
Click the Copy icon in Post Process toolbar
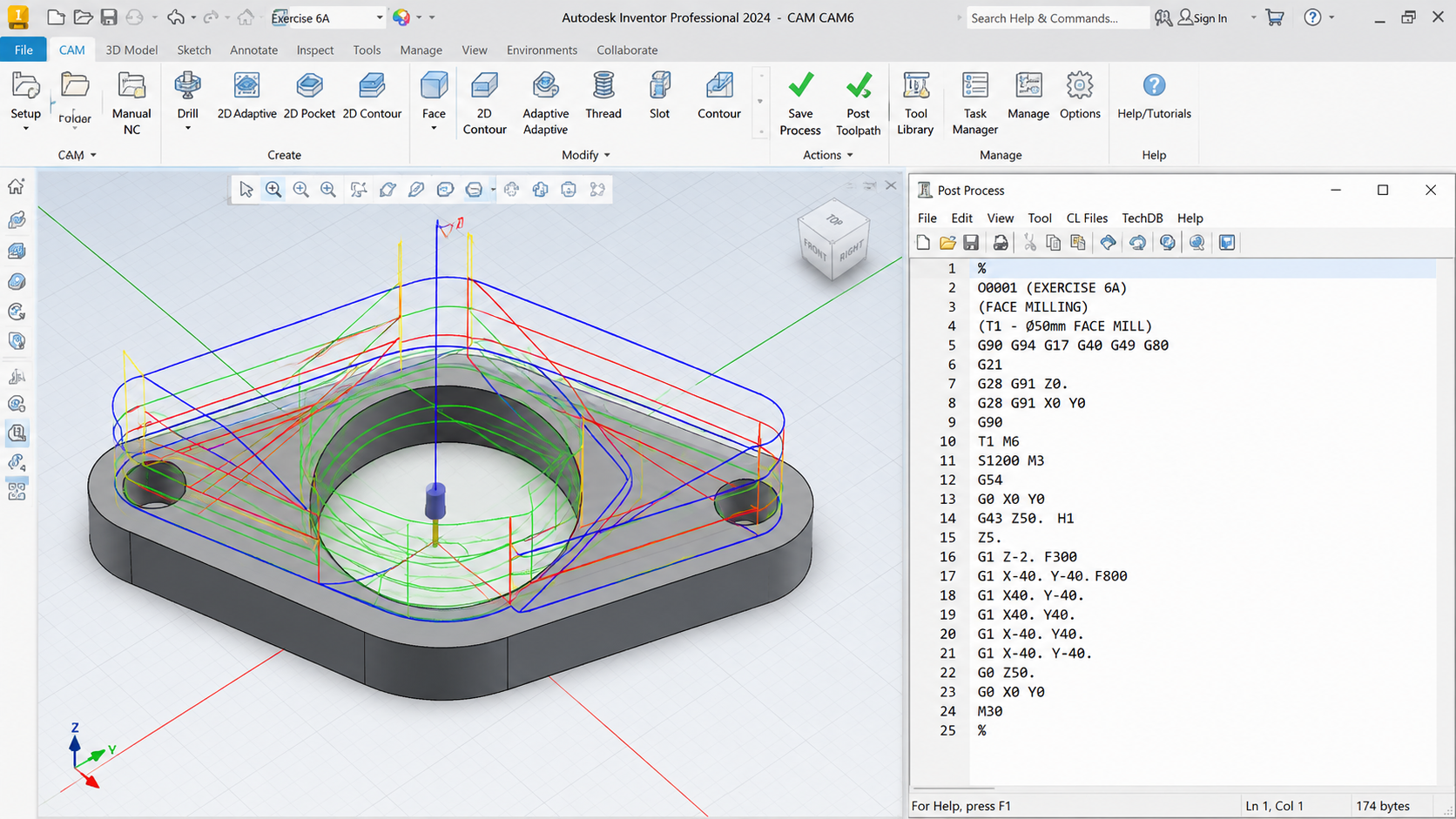click(1054, 243)
